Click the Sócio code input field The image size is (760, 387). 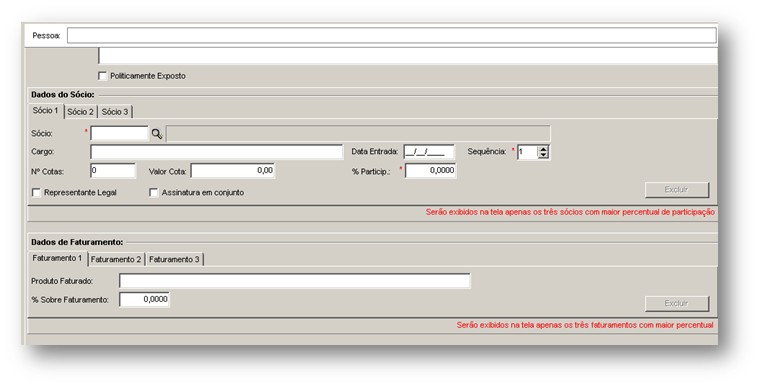click(x=119, y=133)
